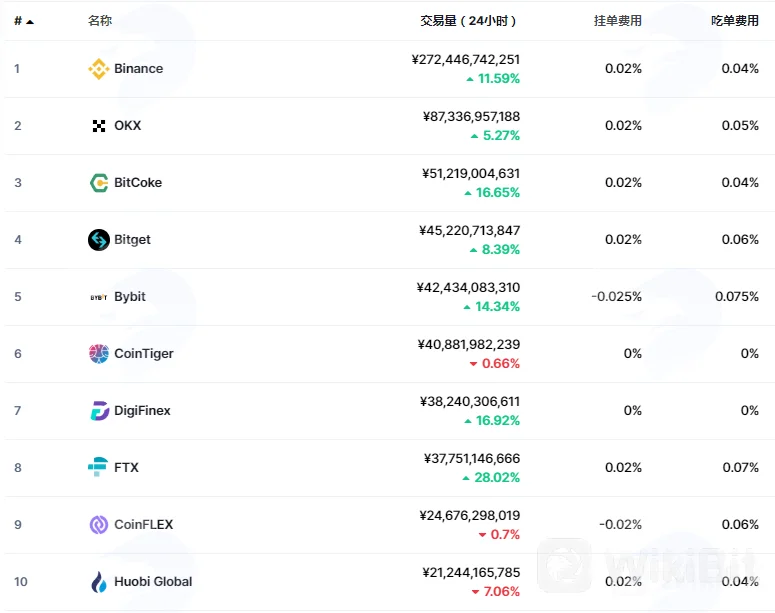Click Binance volume ¥272,446,742,251
This screenshot has height=613, width=775.
466,60
